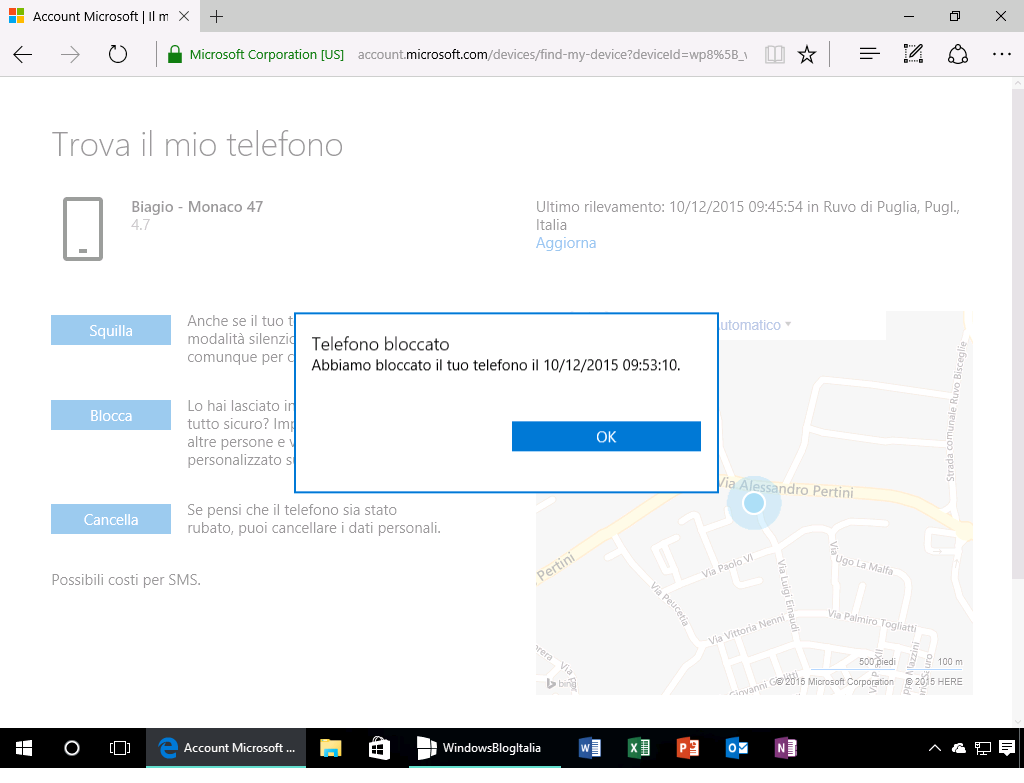Confirm the dialog with OK
Screen dimensions: 1024x783
click(606, 436)
